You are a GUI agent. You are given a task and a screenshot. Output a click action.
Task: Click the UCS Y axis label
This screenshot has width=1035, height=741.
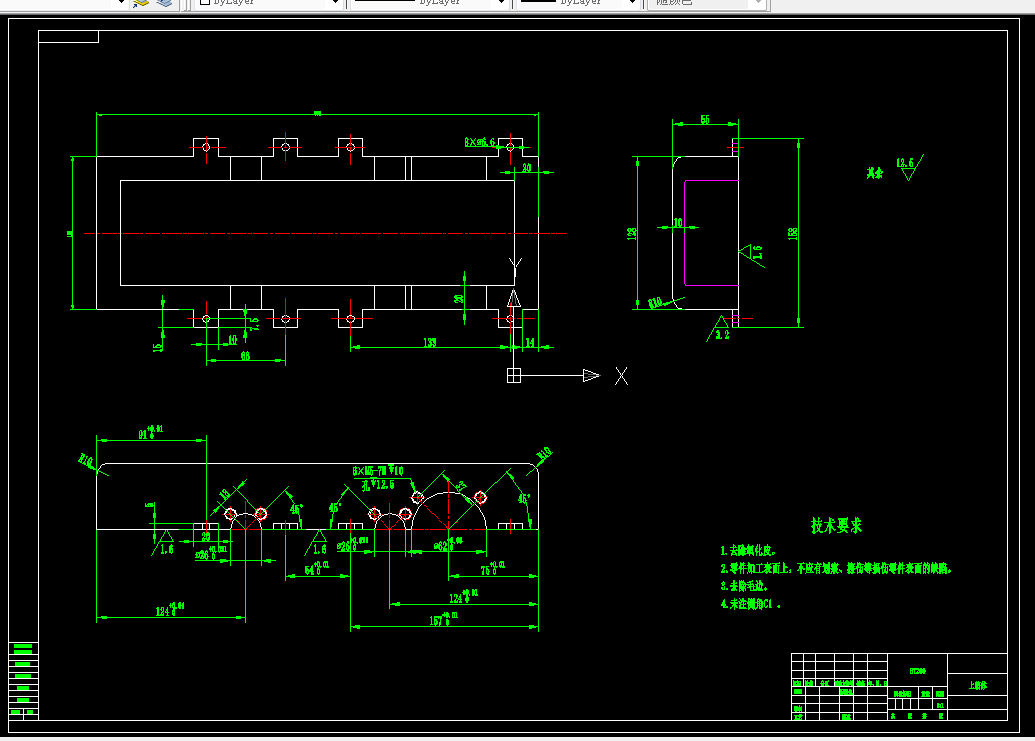(516, 265)
